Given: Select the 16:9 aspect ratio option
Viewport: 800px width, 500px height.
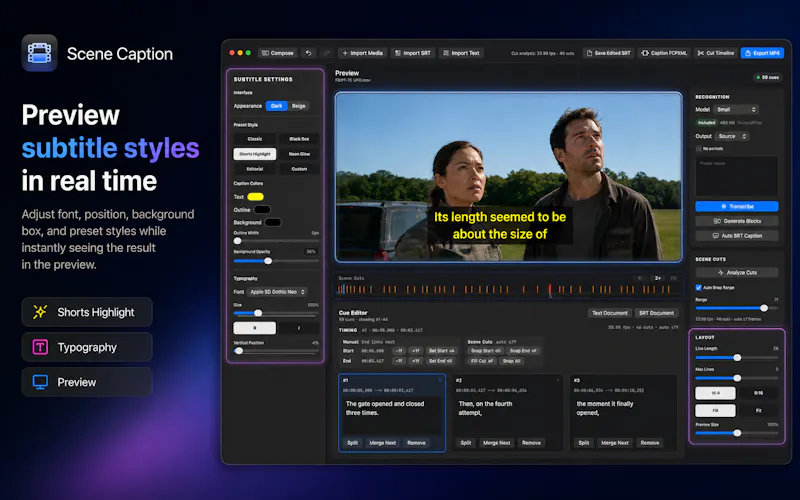Looking at the screenshot, I should [715, 393].
